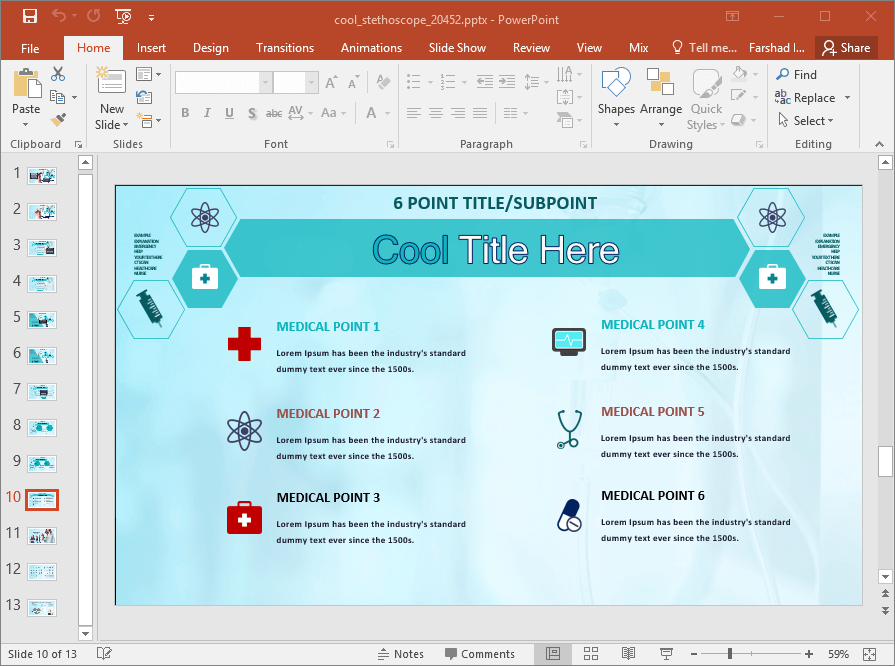Select the Format Painter brush

(57, 119)
